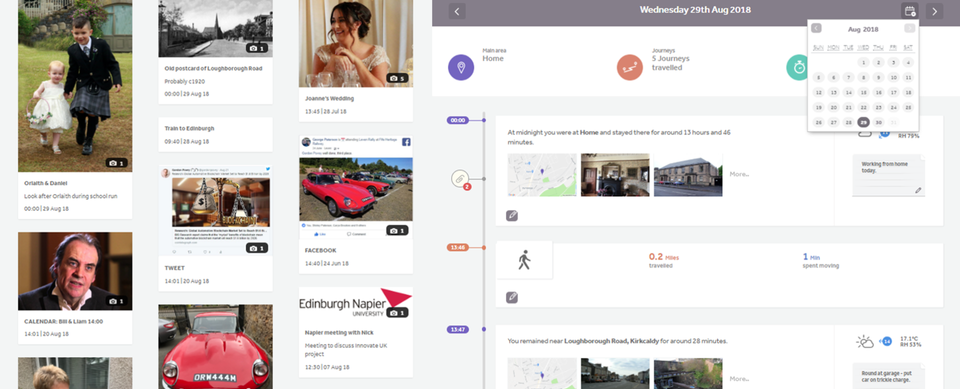
Task: Click the orange Journeys icon
Action: (x=629, y=67)
